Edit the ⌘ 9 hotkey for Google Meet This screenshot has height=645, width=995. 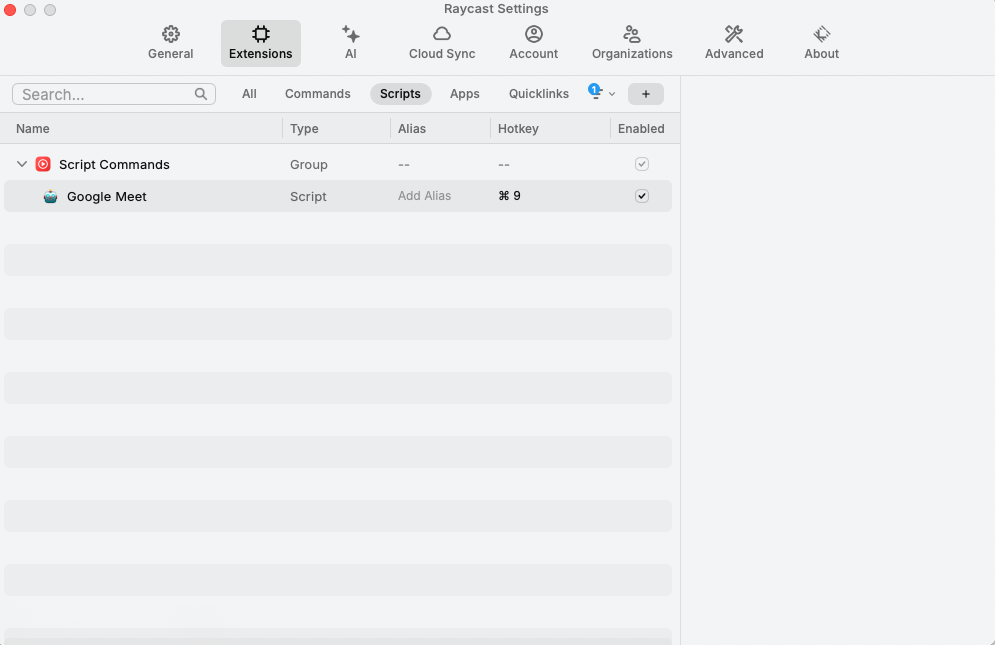510,196
